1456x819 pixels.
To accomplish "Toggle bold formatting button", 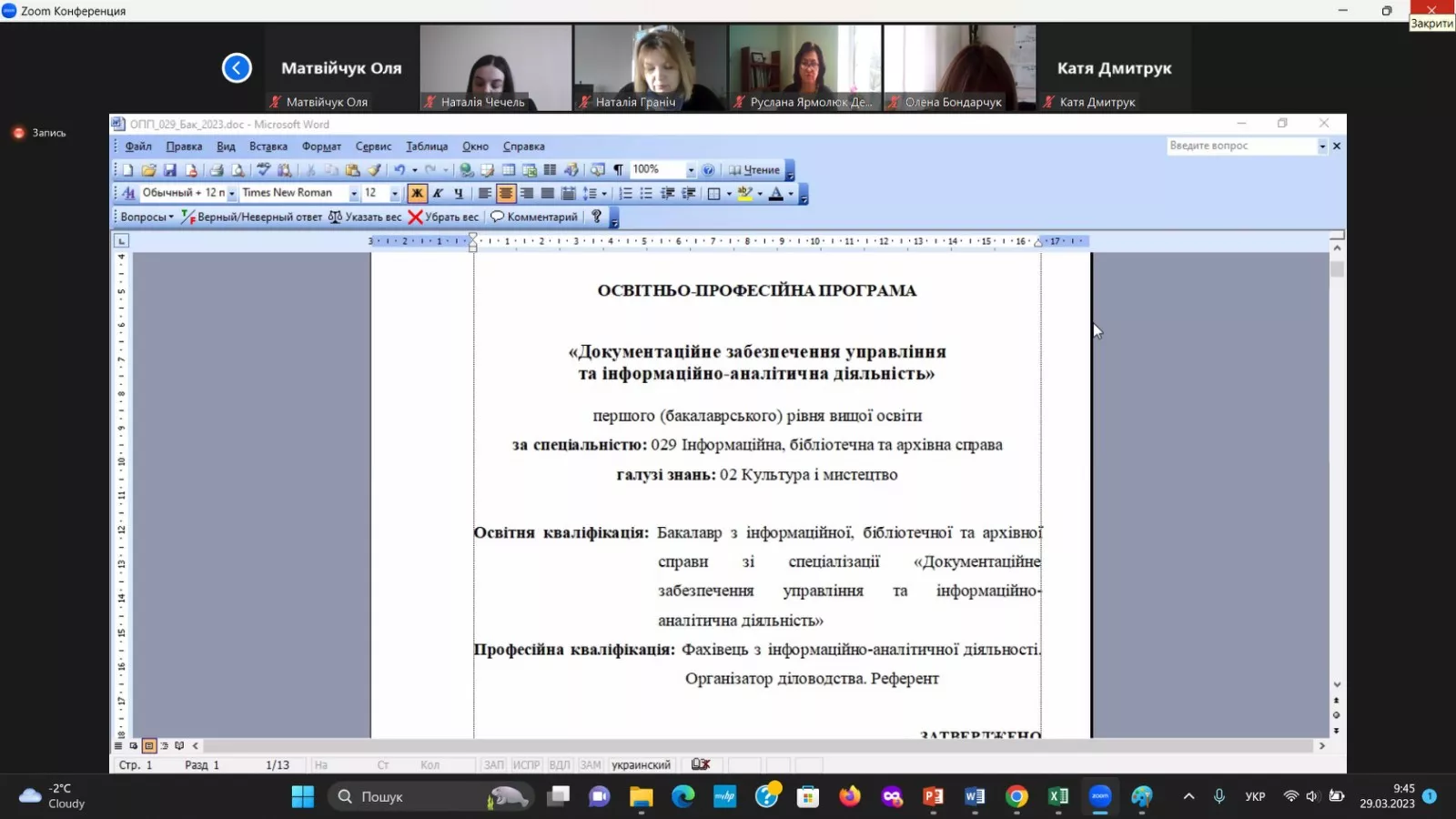I will click(x=417, y=194).
